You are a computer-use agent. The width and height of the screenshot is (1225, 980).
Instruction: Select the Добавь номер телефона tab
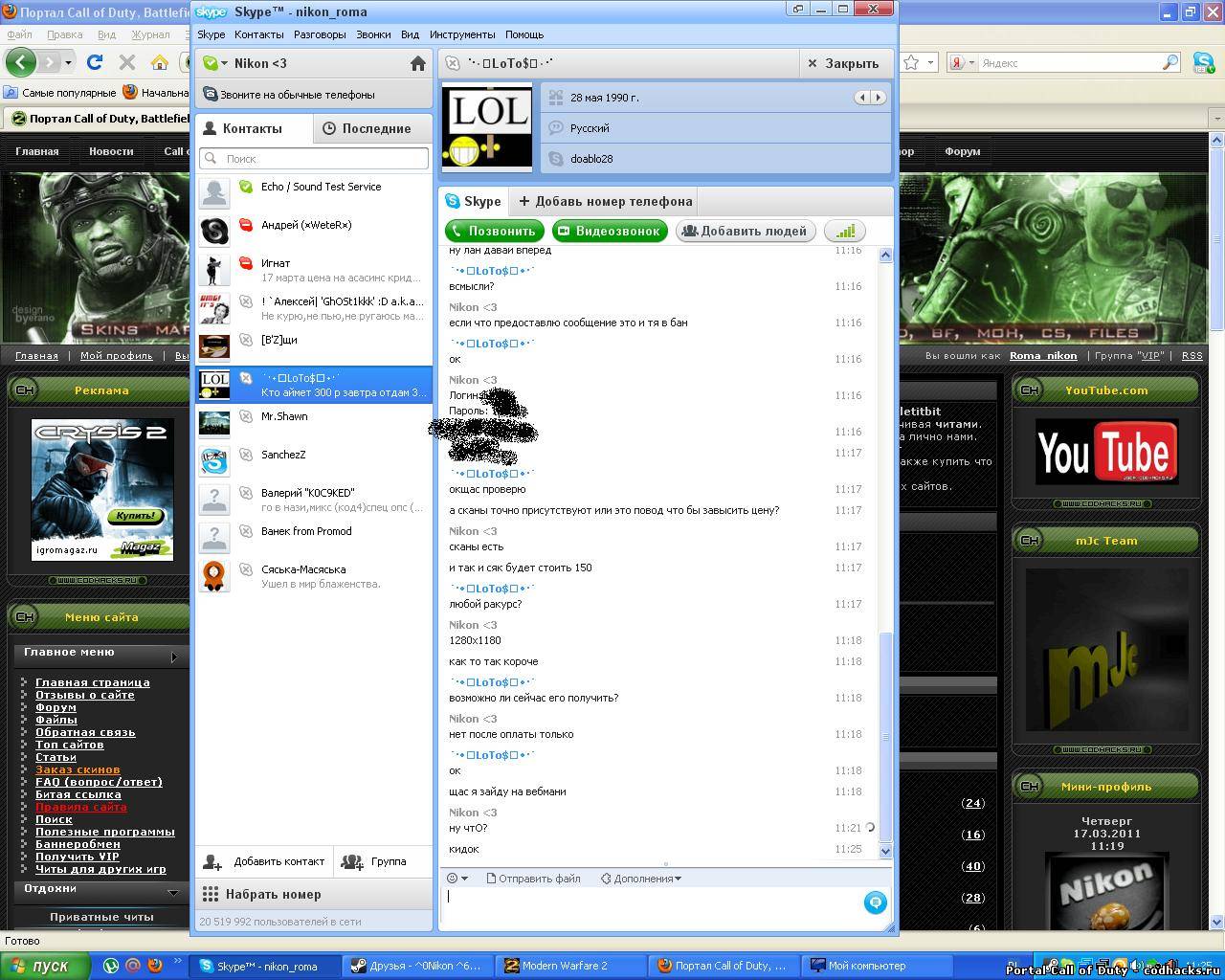[x=605, y=201]
